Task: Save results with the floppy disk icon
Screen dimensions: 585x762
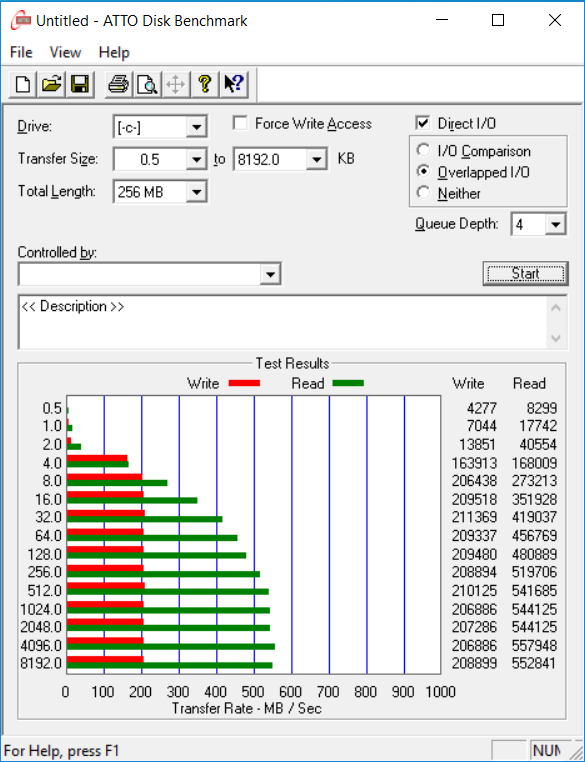Action: pos(80,85)
